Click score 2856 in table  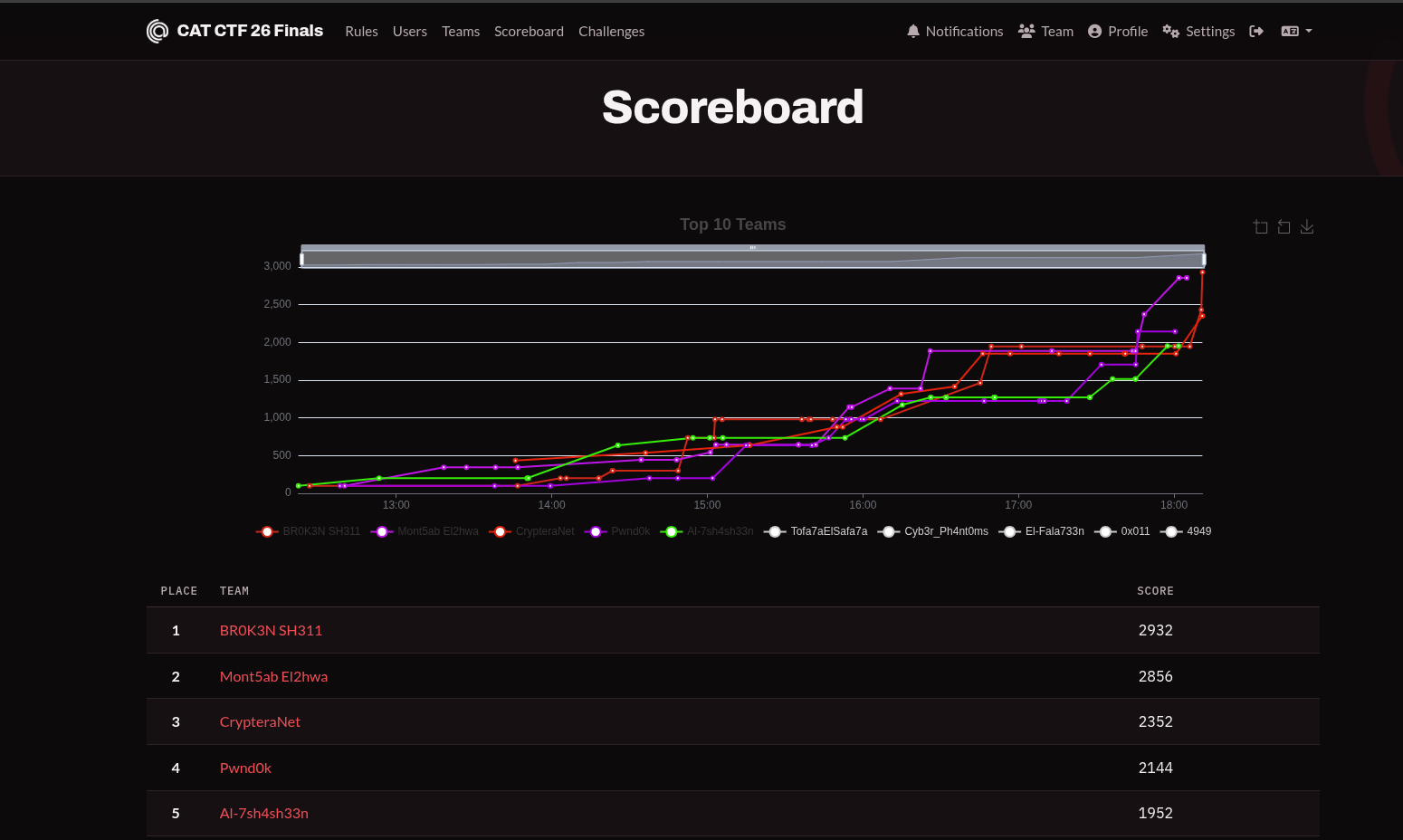coord(1155,677)
